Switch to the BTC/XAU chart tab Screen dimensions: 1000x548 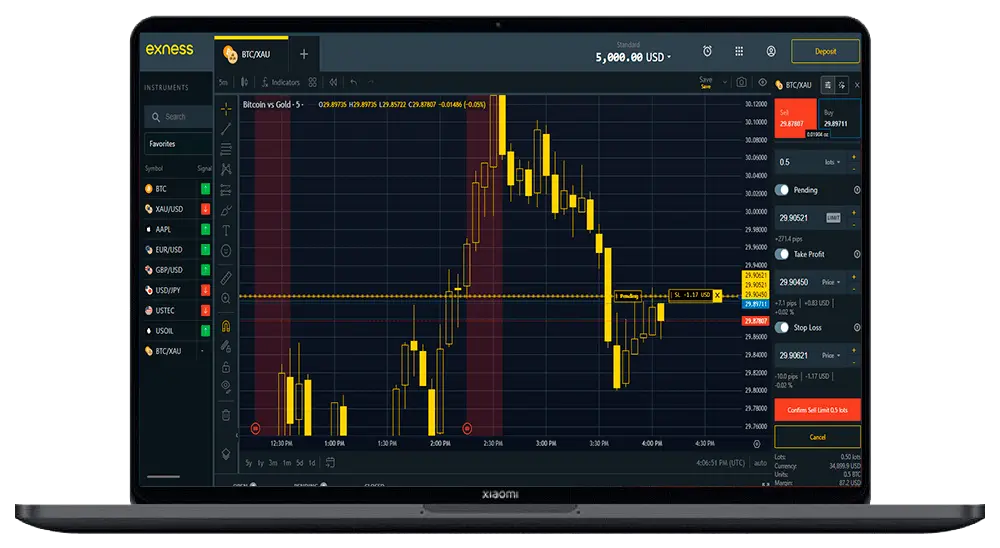point(251,54)
